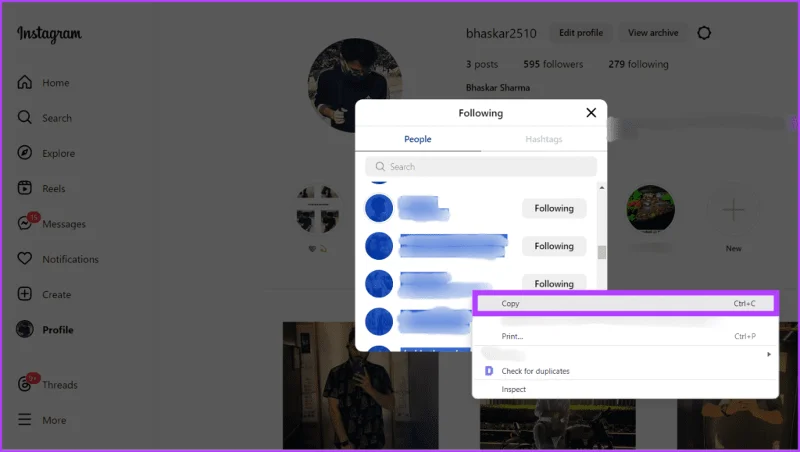This screenshot has height=452, width=800.
Task: Click the Following dialog search field
Action: pyautogui.click(x=481, y=166)
